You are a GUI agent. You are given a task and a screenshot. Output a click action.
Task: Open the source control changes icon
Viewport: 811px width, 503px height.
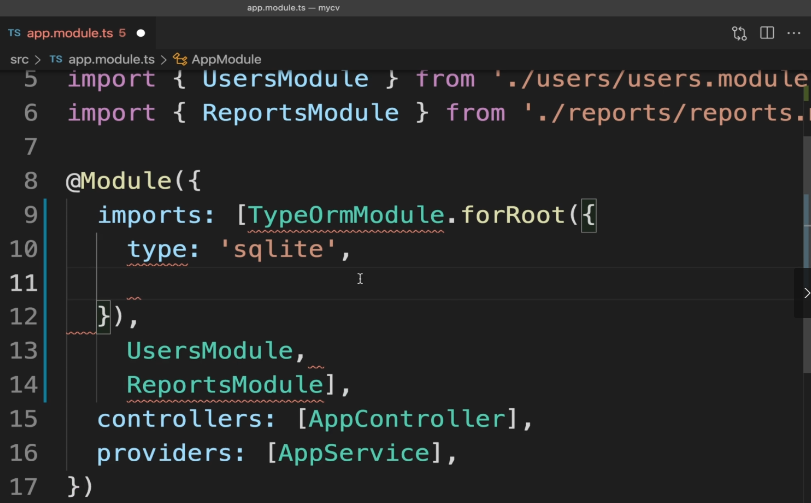pyautogui.click(x=739, y=33)
